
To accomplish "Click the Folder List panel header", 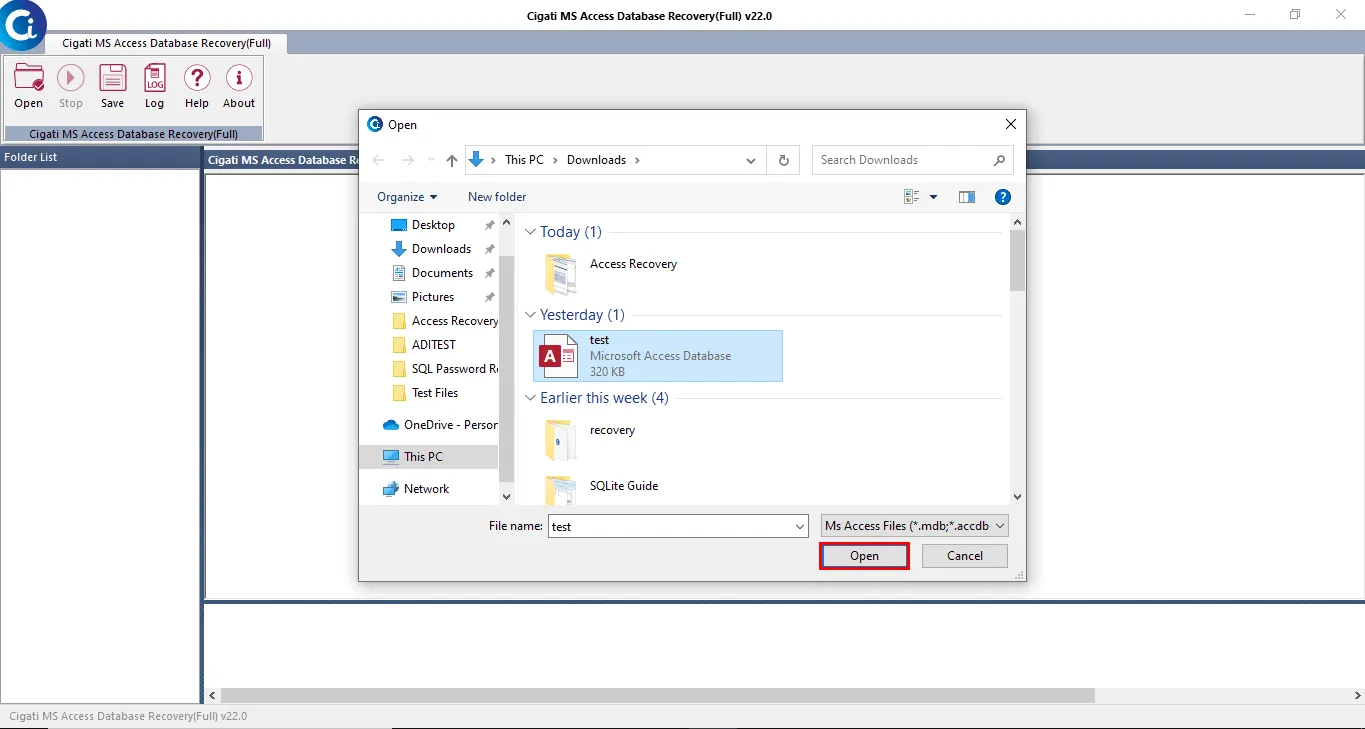I will [100, 157].
